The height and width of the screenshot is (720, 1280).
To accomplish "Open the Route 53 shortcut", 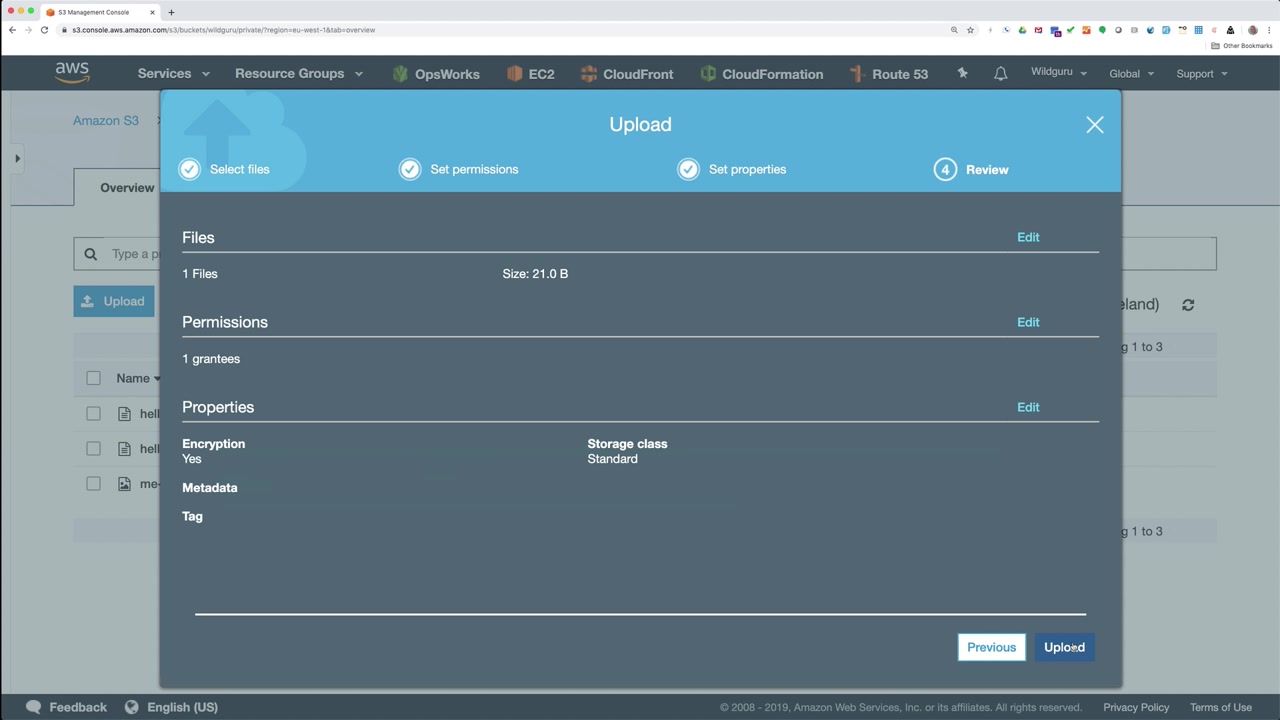I will tap(889, 74).
